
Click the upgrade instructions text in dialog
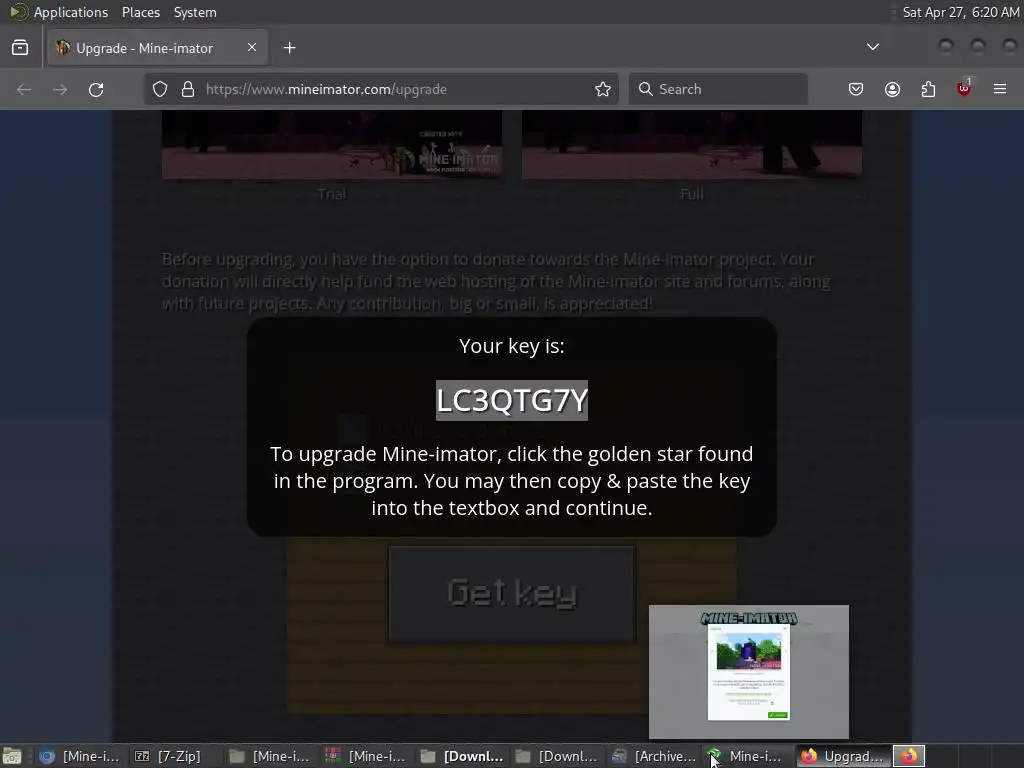coord(512,481)
